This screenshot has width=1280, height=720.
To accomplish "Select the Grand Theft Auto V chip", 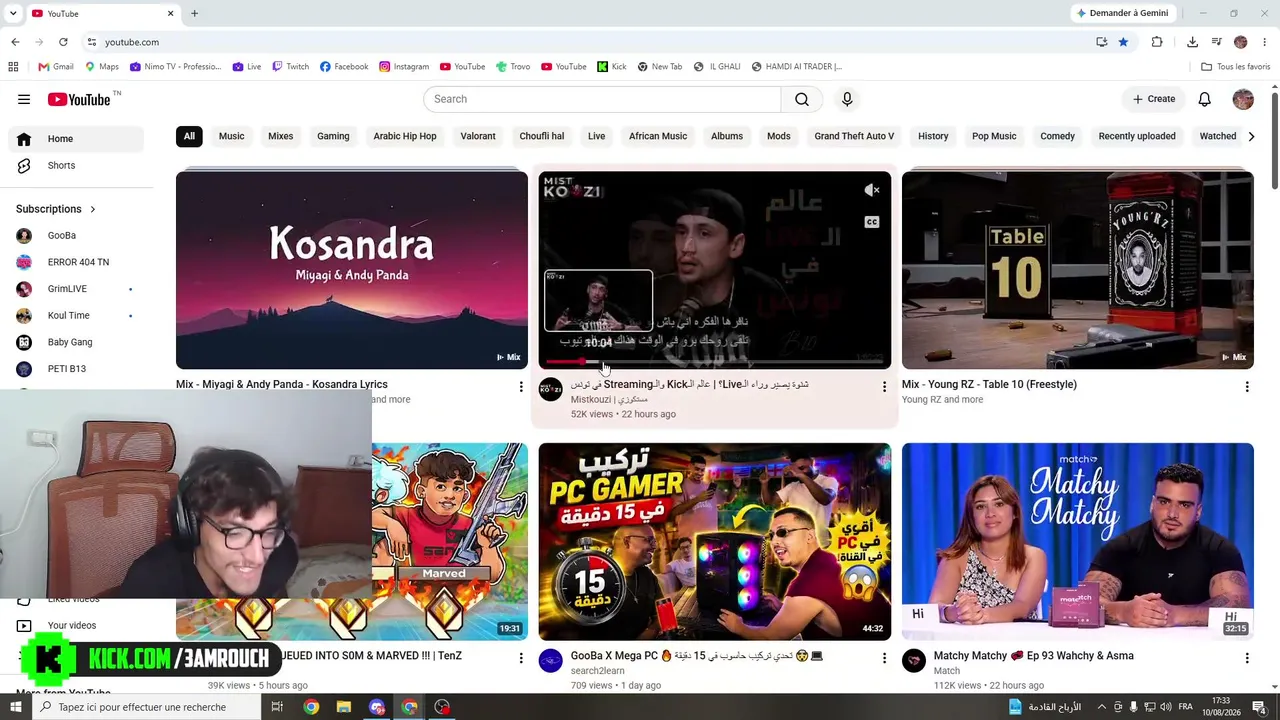I will [854, 136].
